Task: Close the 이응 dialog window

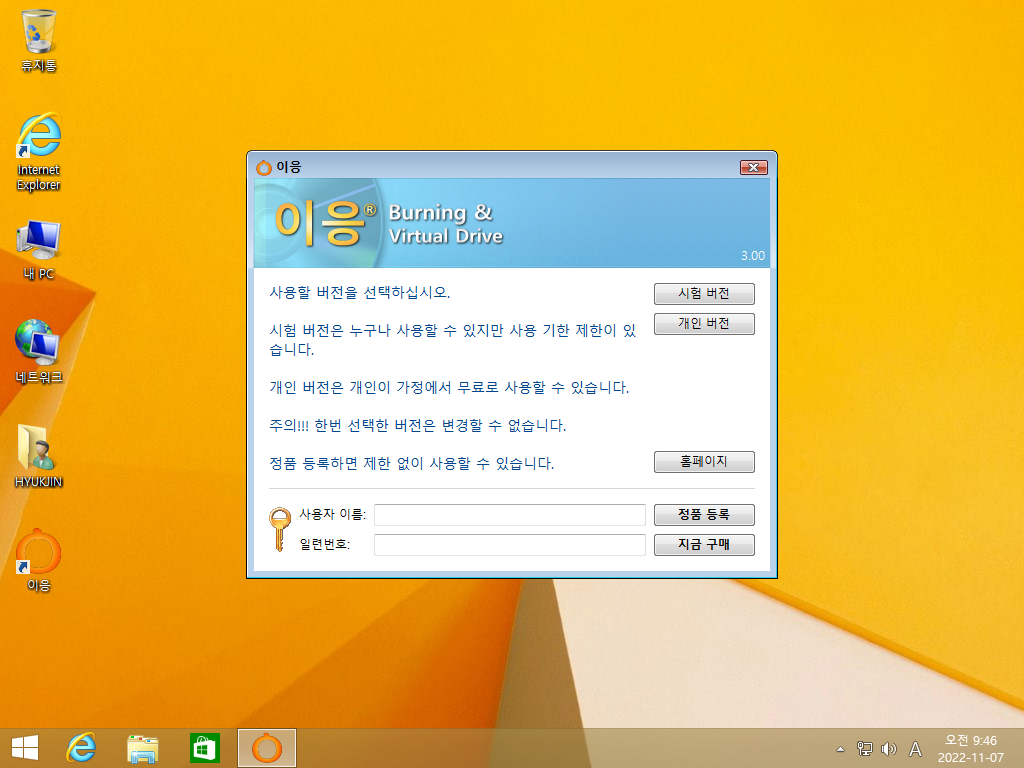Action: tap(753, 167)
